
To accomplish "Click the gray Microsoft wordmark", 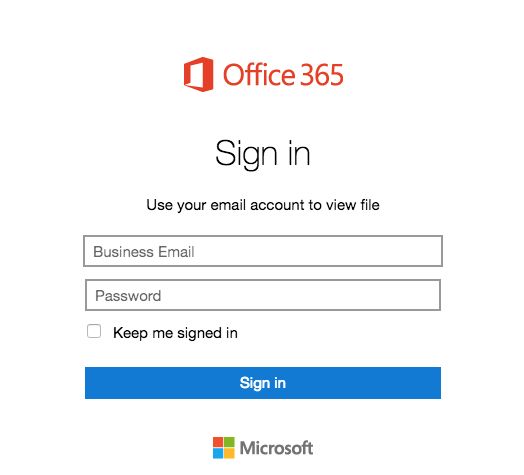I will coord(276,448).
